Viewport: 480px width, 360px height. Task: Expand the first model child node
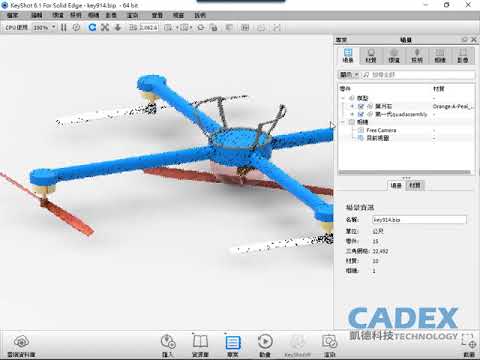coord(352,106)
